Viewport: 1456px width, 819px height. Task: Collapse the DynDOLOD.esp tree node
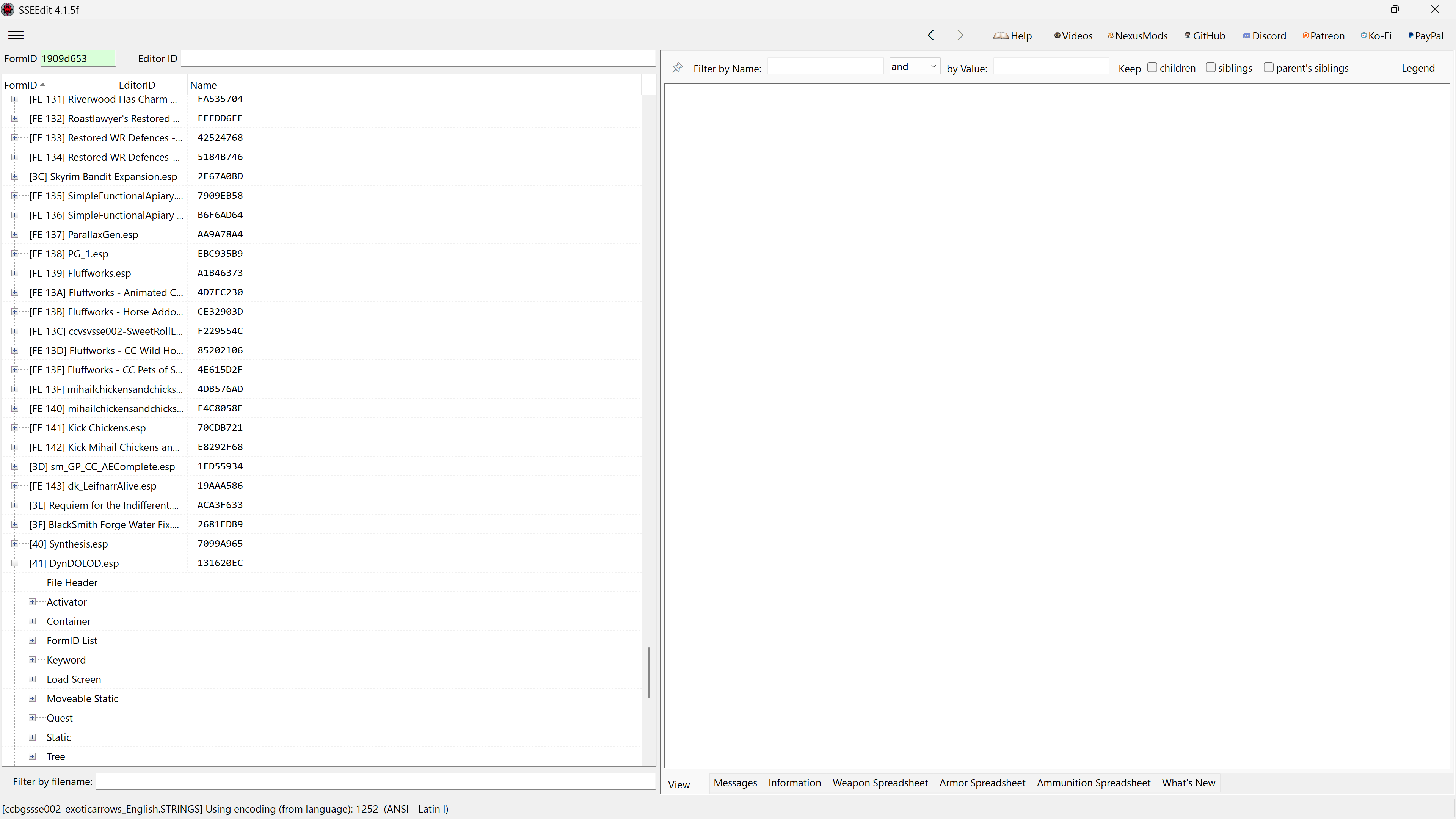point(15,563)
